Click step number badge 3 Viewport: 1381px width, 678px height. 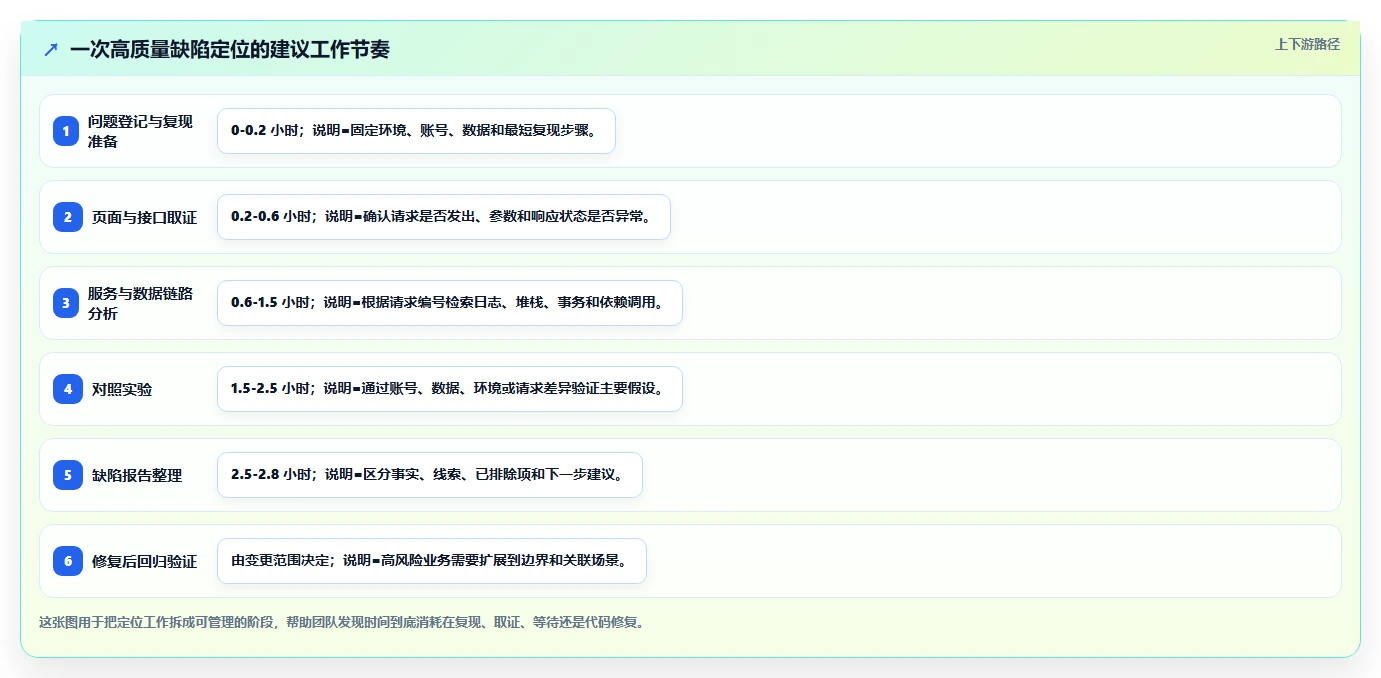[x=68, y=303]
